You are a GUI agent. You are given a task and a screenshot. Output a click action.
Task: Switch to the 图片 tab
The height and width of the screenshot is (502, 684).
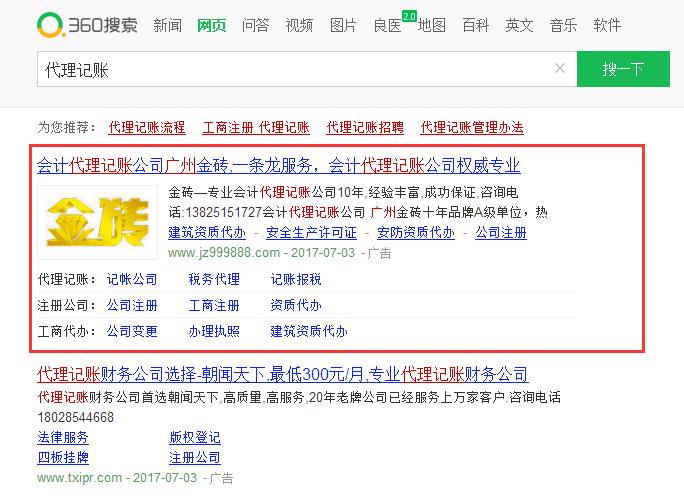[343, 25]
